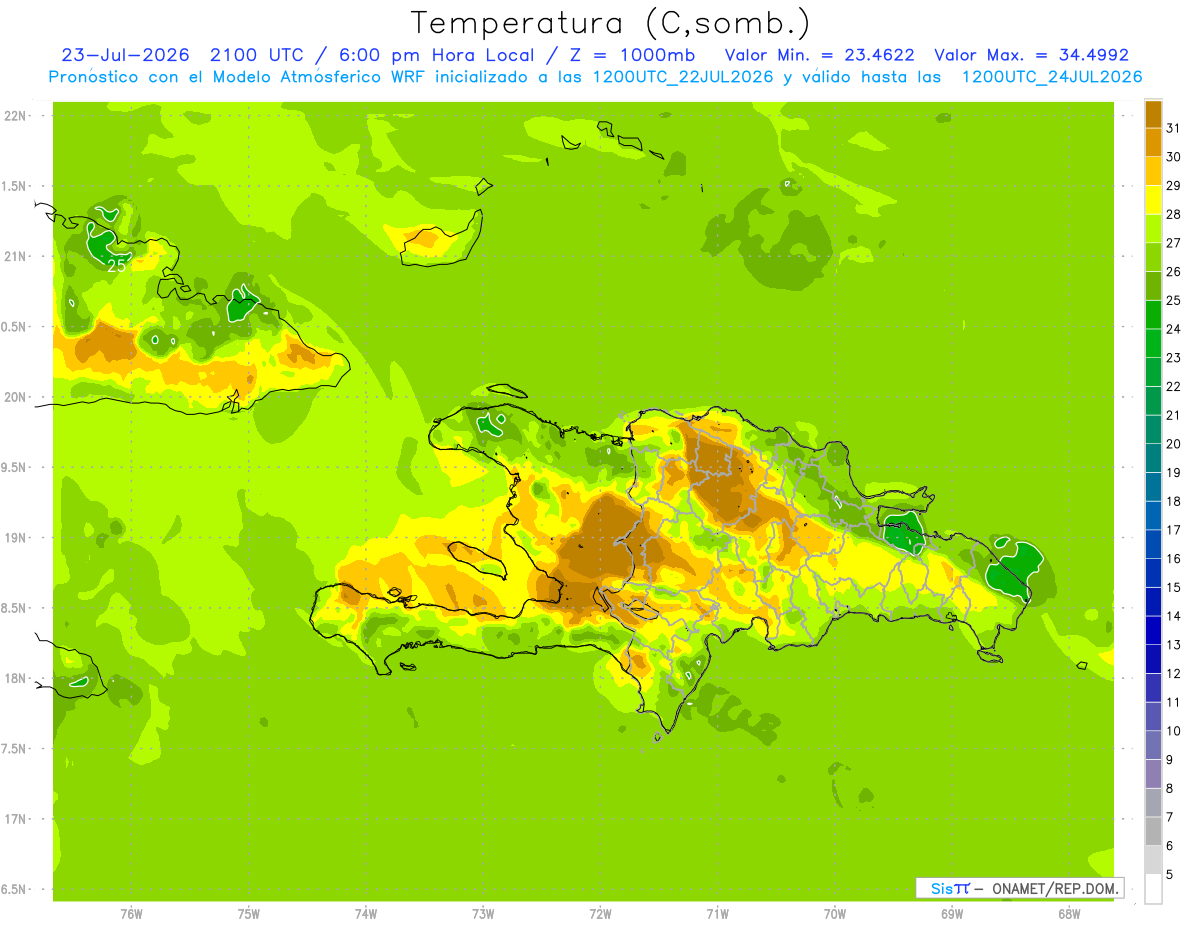This screenshot has width=1200, height=927.
Task: Pick the legend swatch between 29 and 30
Action: click(1153, 172)
